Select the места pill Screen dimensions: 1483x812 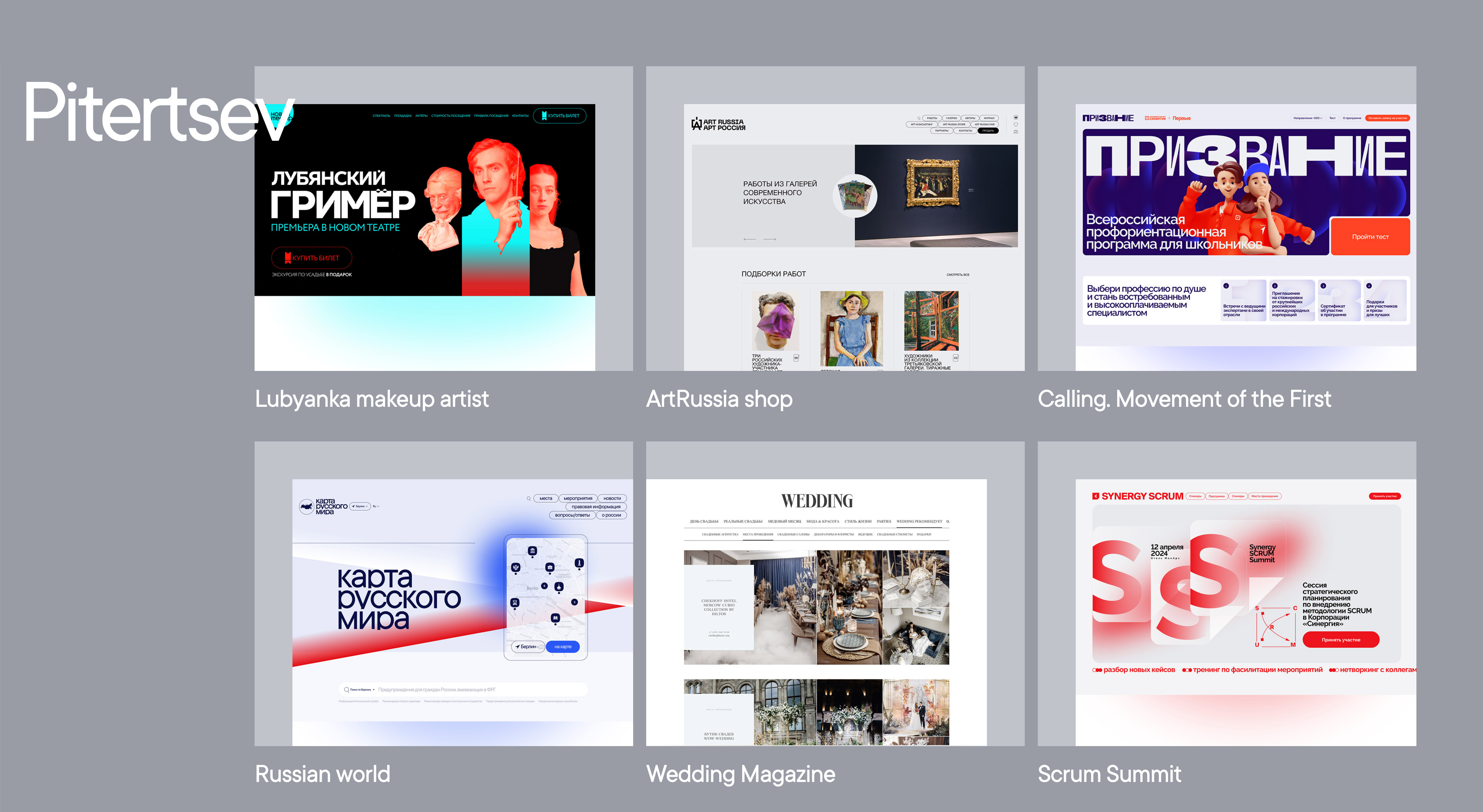[x=546, y=498]
